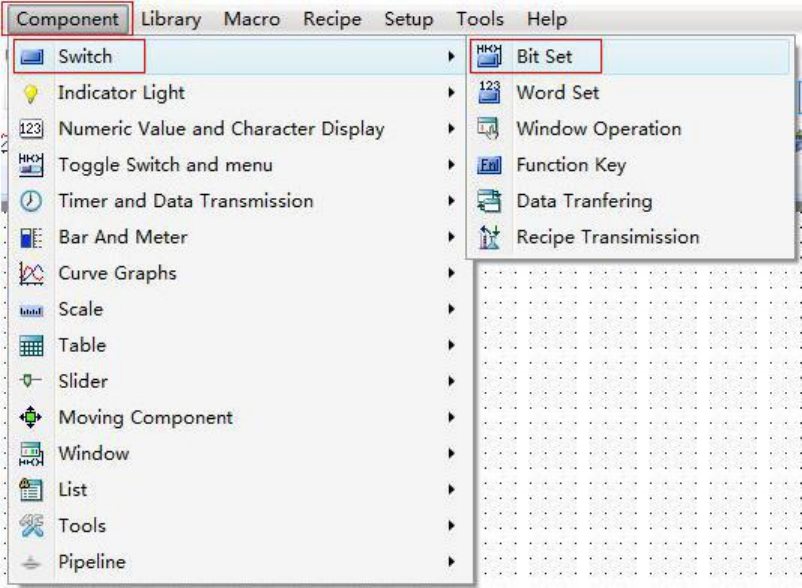Open the Macro menu
The image size is (802, 588).
[252, 19]
